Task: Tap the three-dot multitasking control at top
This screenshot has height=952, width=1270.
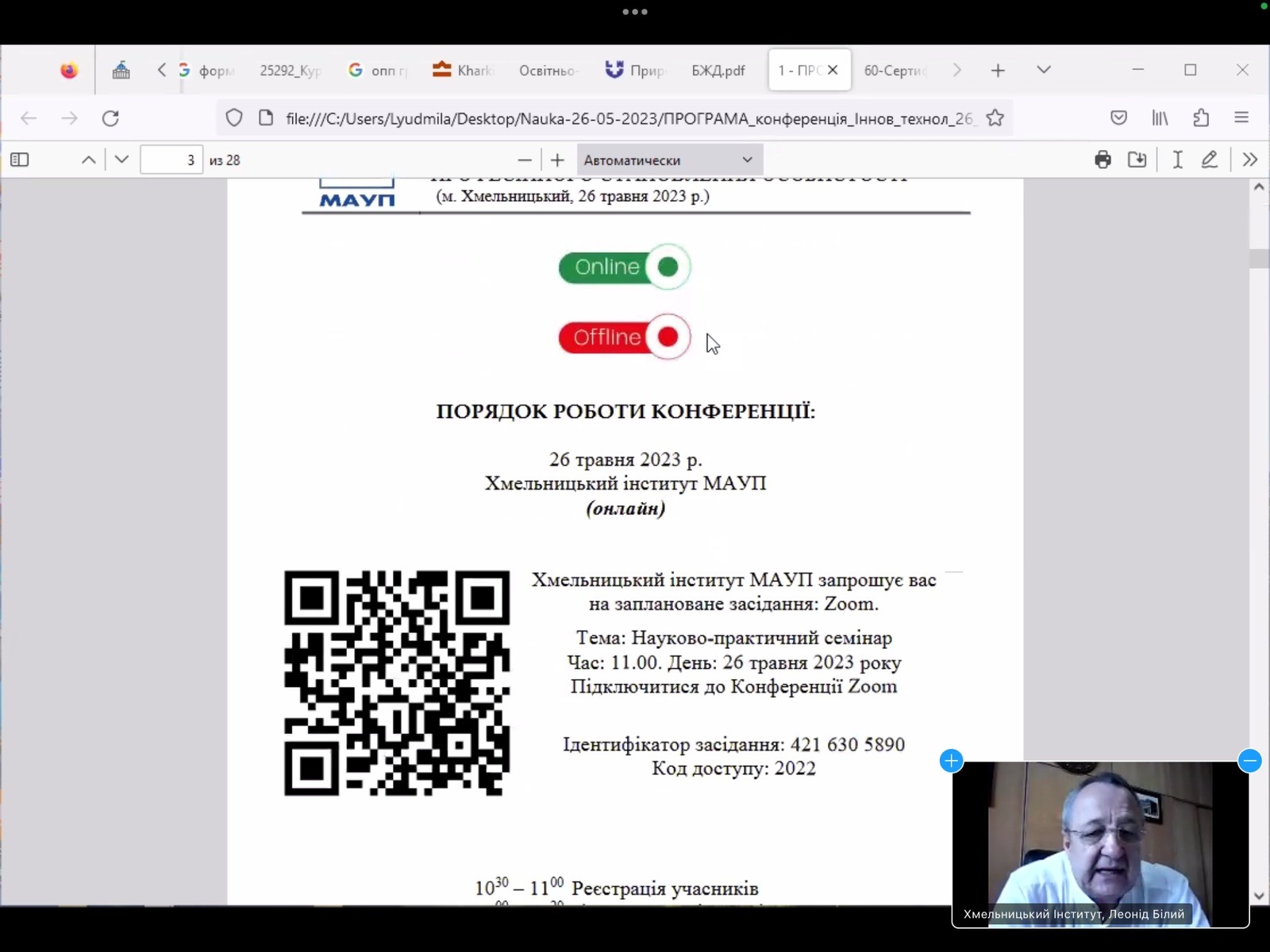Action: (635, 12)
